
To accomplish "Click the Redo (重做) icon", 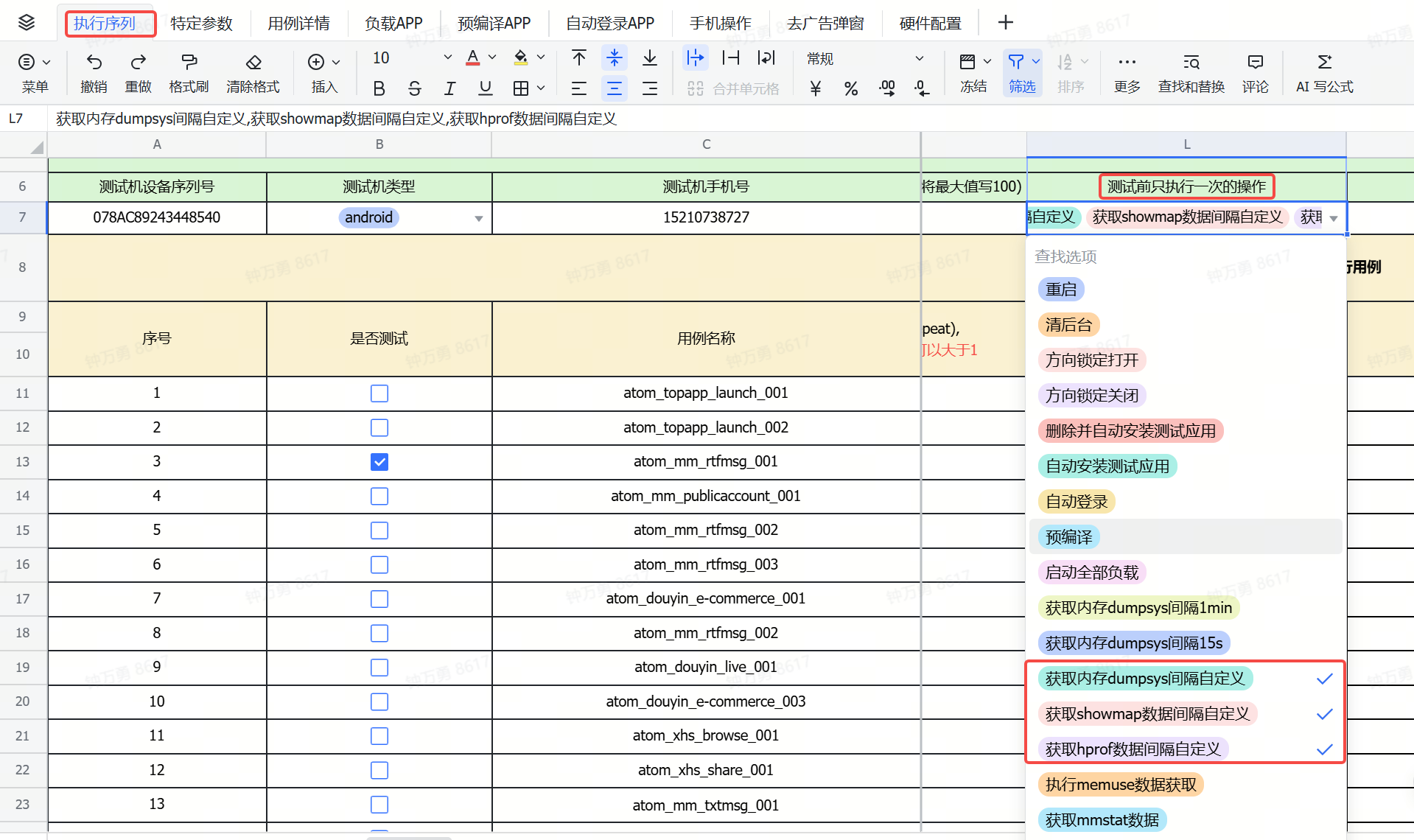I will point(138,61).
